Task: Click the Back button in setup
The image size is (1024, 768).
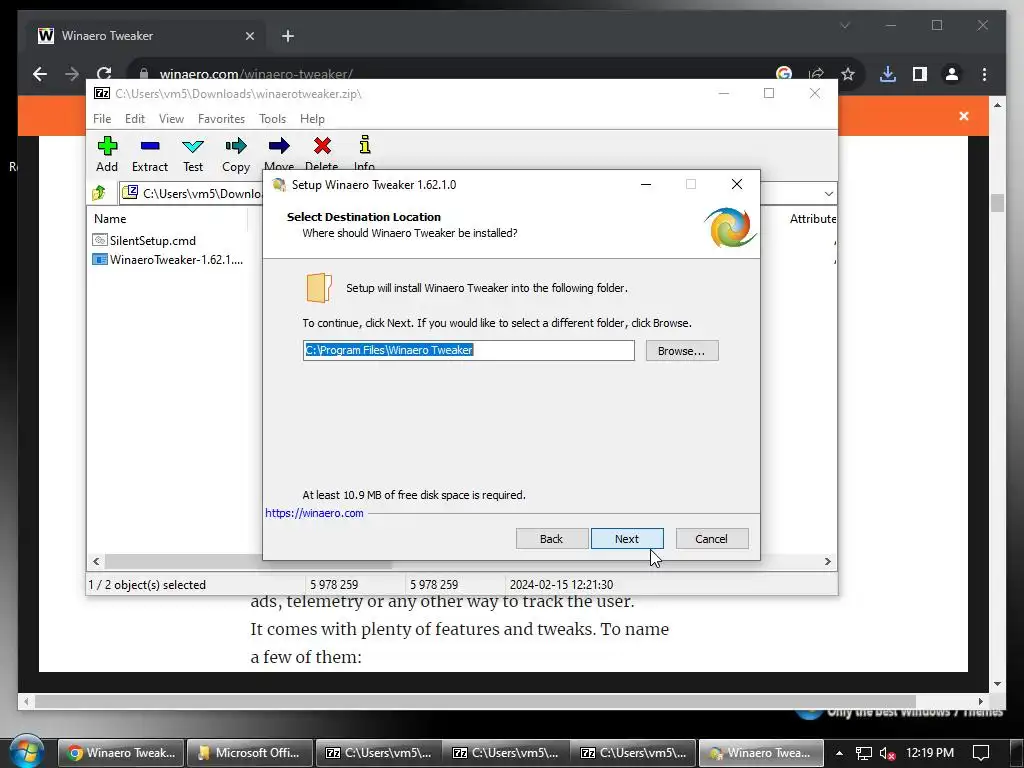Action: coord(552,539)
